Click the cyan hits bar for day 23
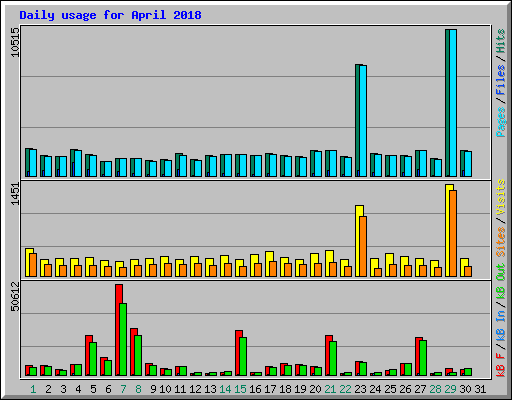 coord(363,121)
